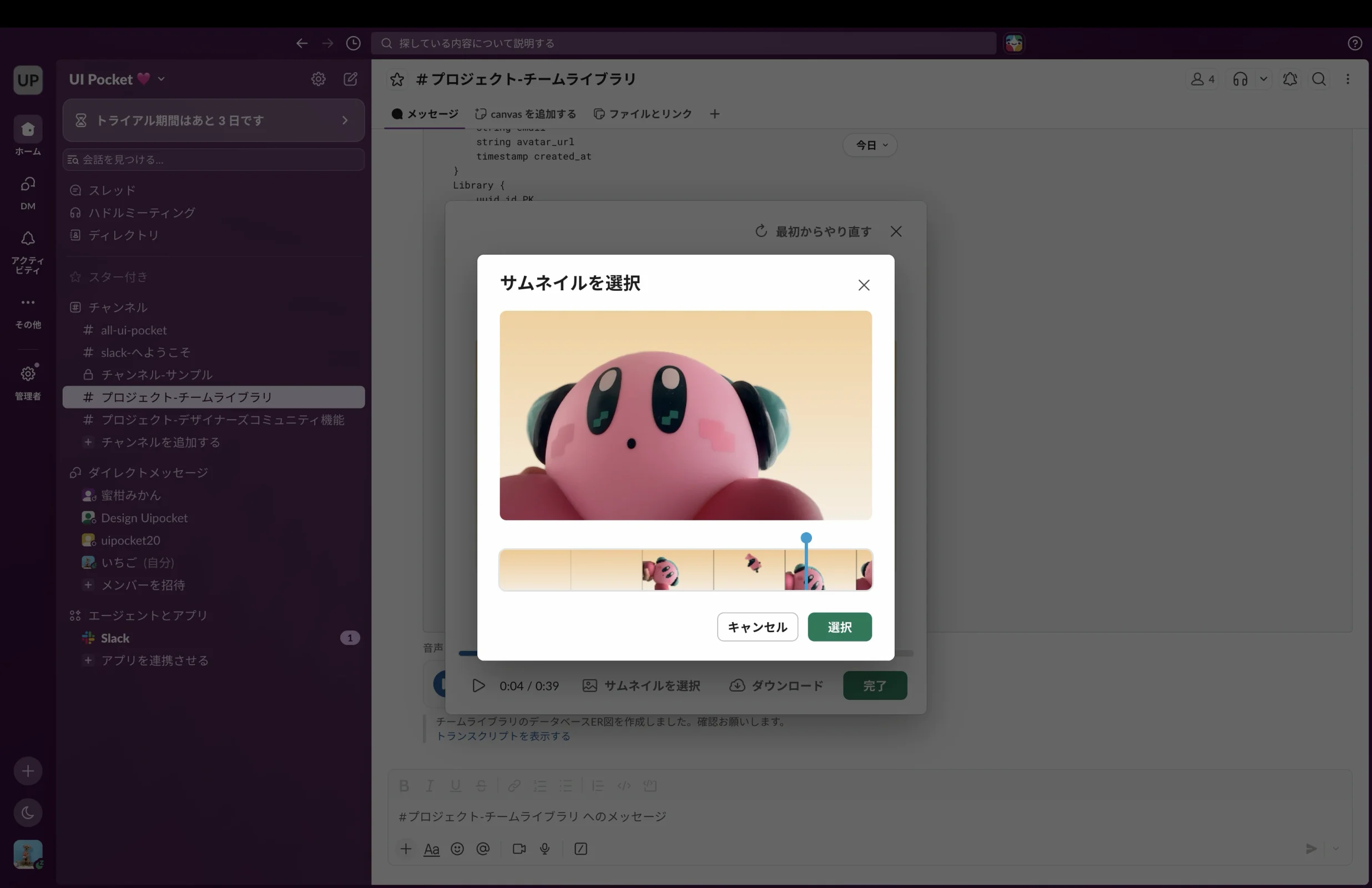
Task: Open UI Pocket workspace menu
Action: 117,79
